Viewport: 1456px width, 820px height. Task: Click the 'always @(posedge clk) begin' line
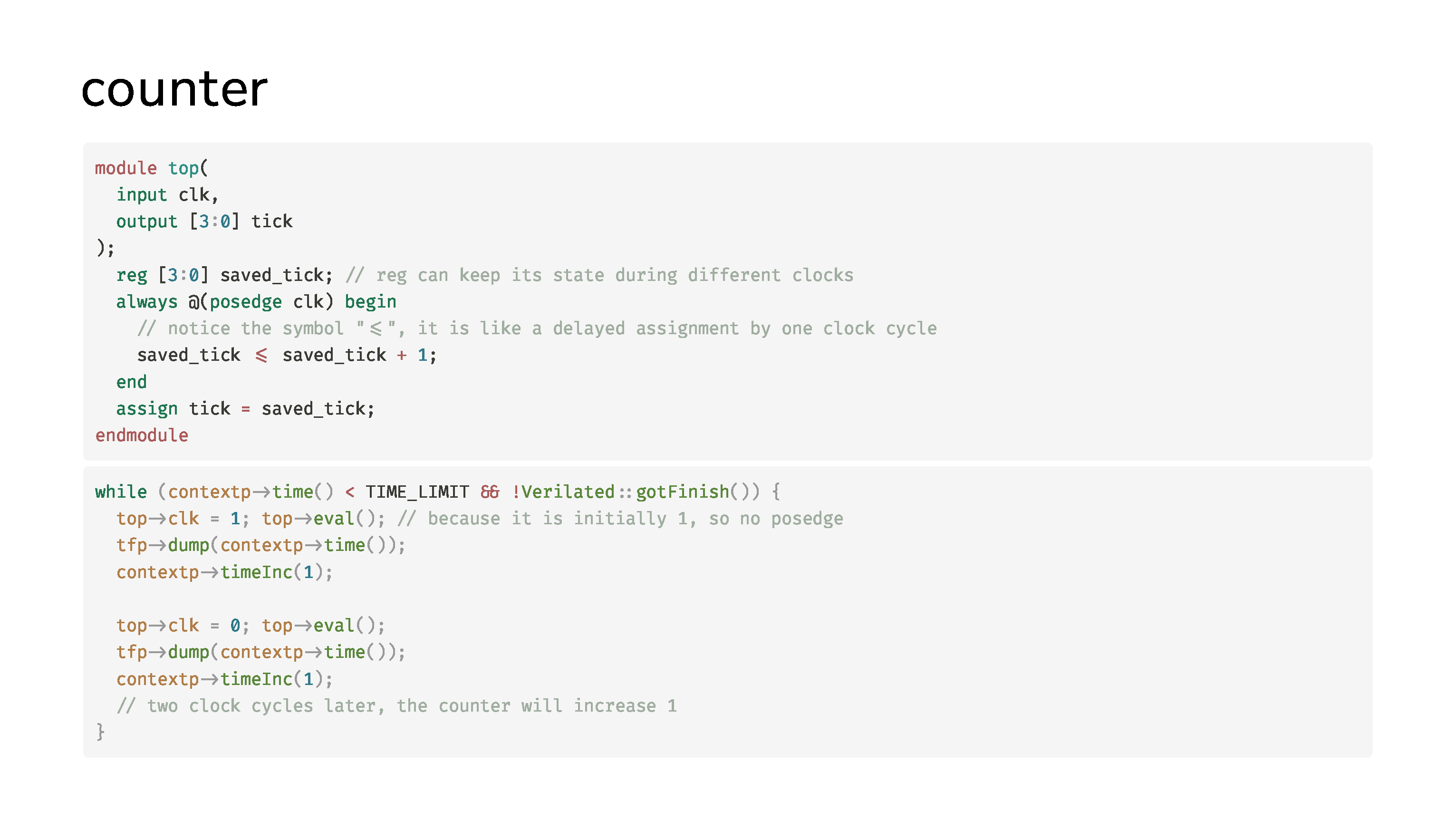point(255,301)
